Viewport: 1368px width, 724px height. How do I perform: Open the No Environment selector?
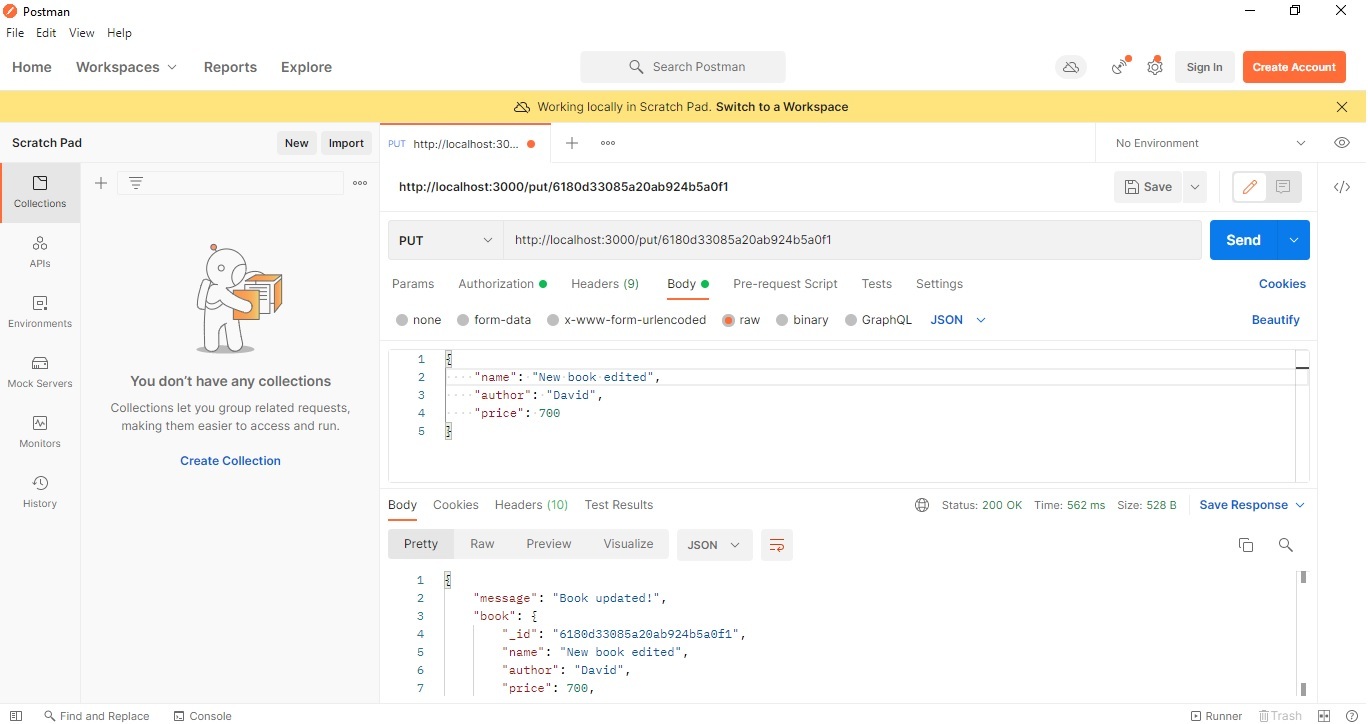[1210, 143]
